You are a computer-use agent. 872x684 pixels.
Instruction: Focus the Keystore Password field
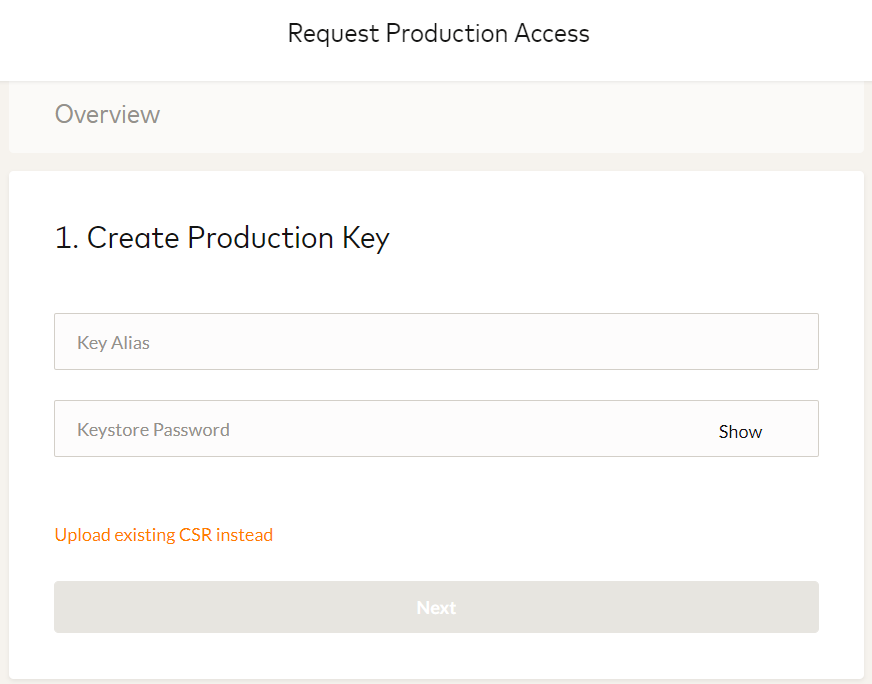point(380,430)
